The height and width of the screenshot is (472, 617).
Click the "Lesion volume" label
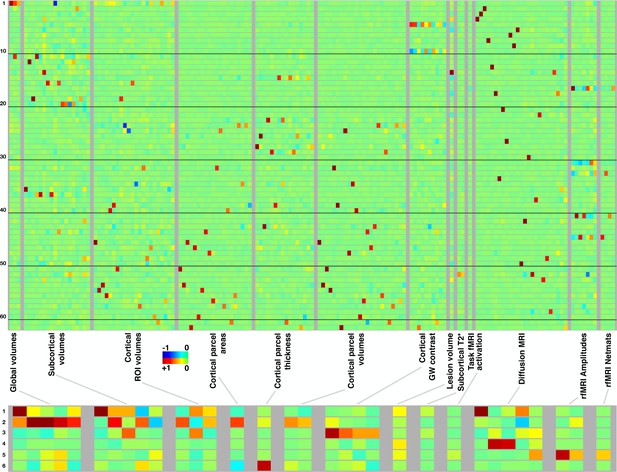[451, 361]
